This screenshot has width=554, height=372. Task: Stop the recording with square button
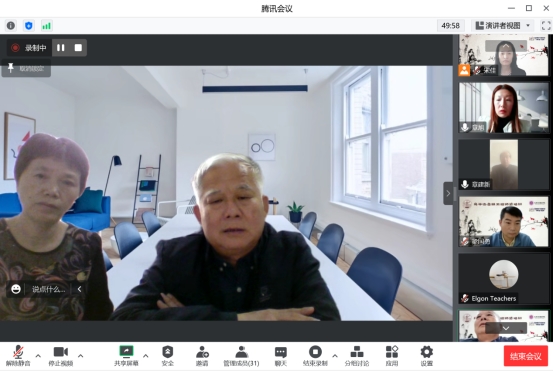coord(78,48)
